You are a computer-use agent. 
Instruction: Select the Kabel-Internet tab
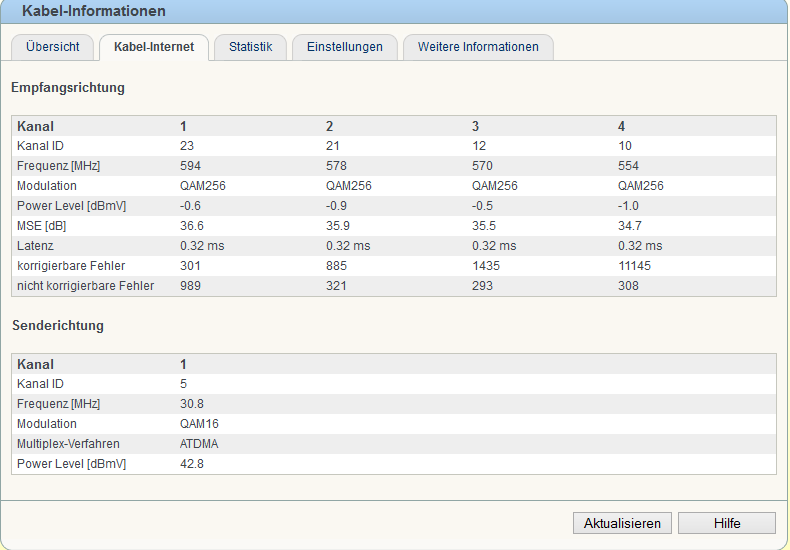154,47
